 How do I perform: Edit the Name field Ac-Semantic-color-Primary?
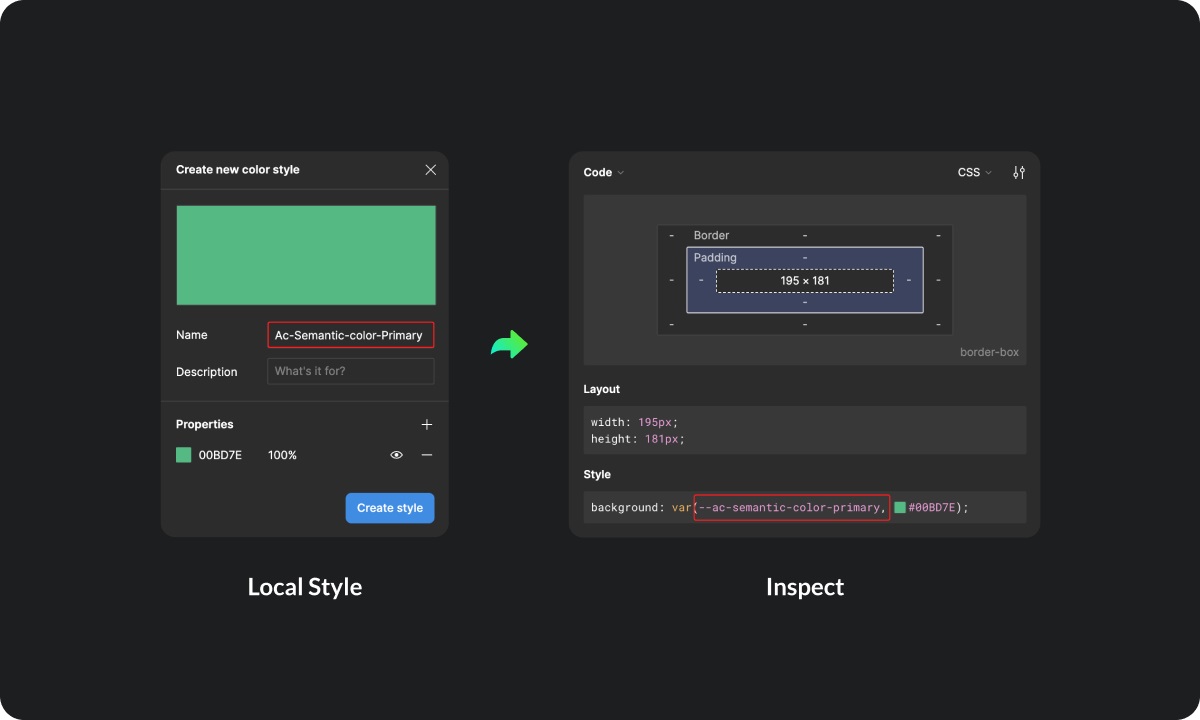[351, 335]
